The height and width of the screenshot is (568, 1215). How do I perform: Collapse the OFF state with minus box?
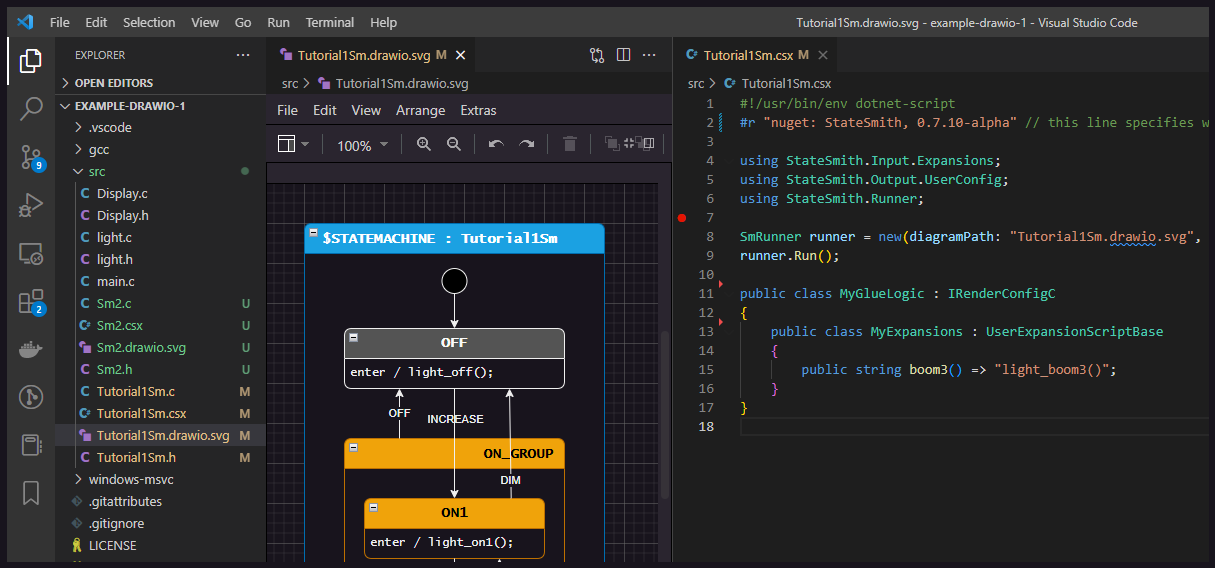(353, 338)
